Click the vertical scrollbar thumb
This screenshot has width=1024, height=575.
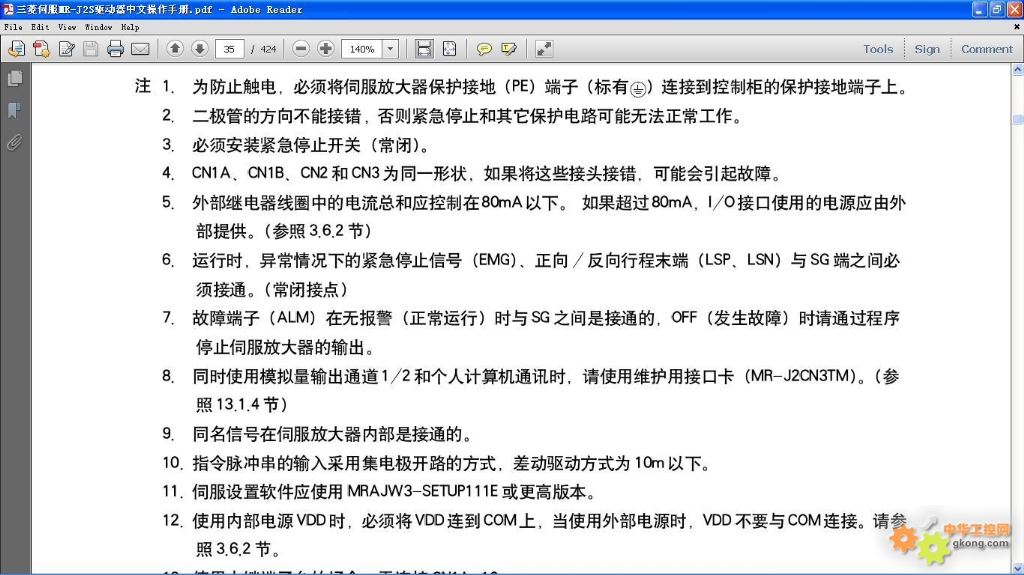[1017, 119]
